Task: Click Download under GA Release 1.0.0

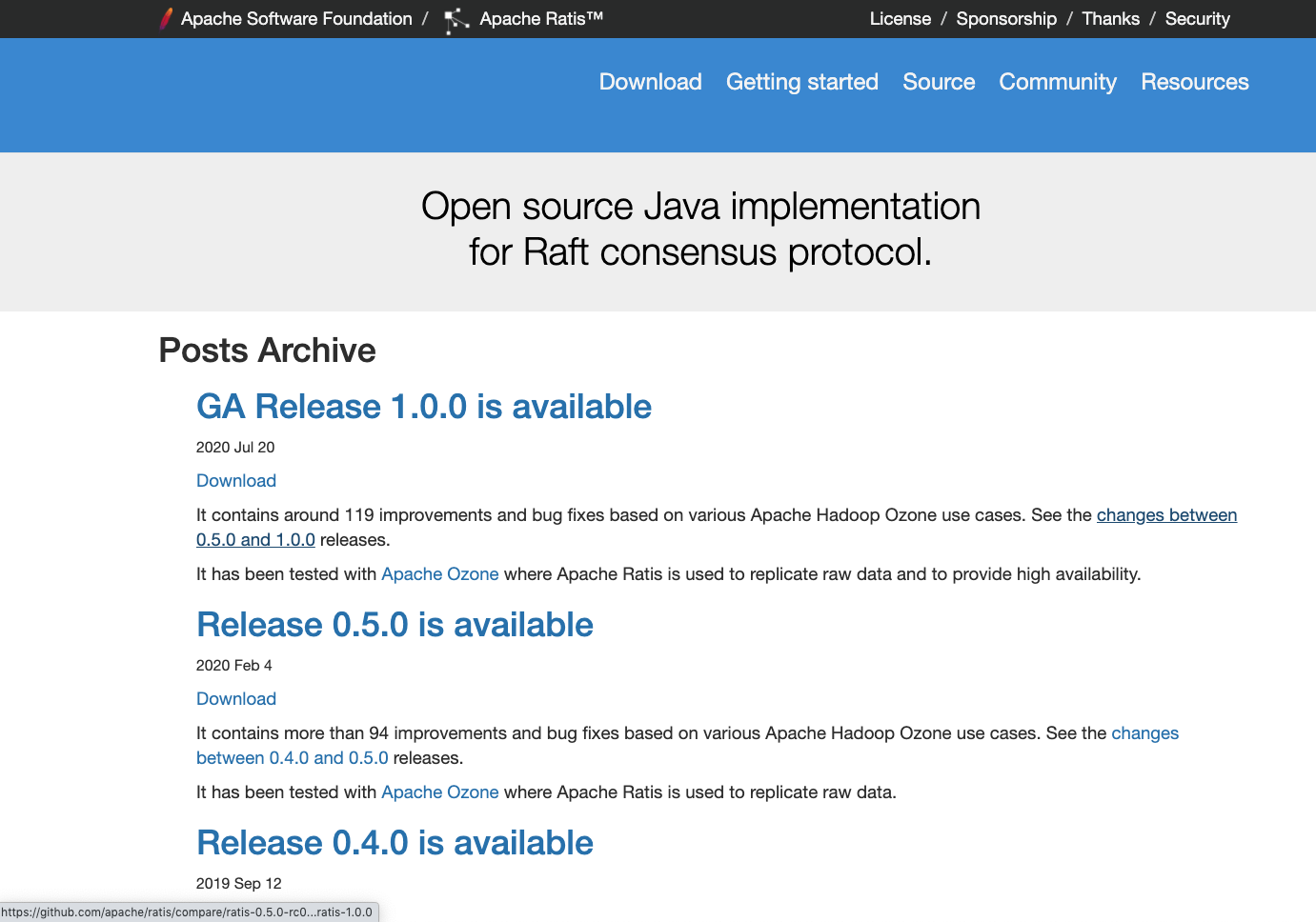Action: coord(236,481)
